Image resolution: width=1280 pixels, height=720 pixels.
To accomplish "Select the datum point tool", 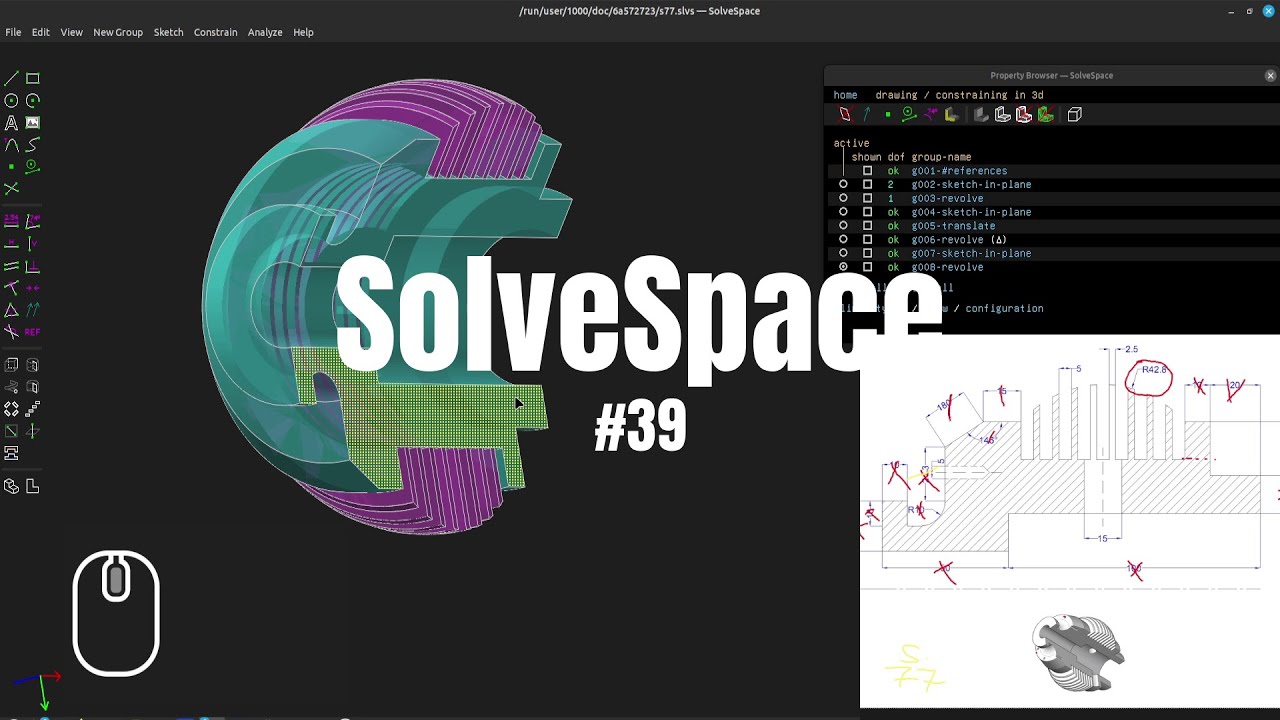I will [x=11, y=166].
